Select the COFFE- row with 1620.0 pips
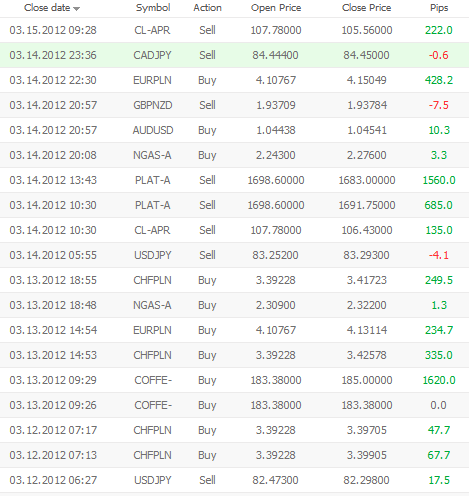 pos(234,380)
